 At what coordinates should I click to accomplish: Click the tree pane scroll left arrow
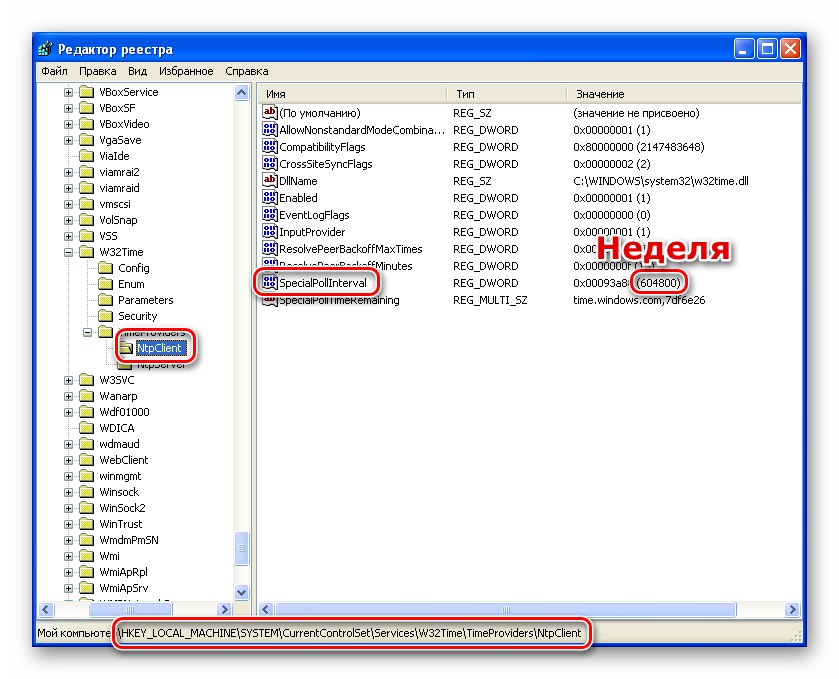click(46, 609)
